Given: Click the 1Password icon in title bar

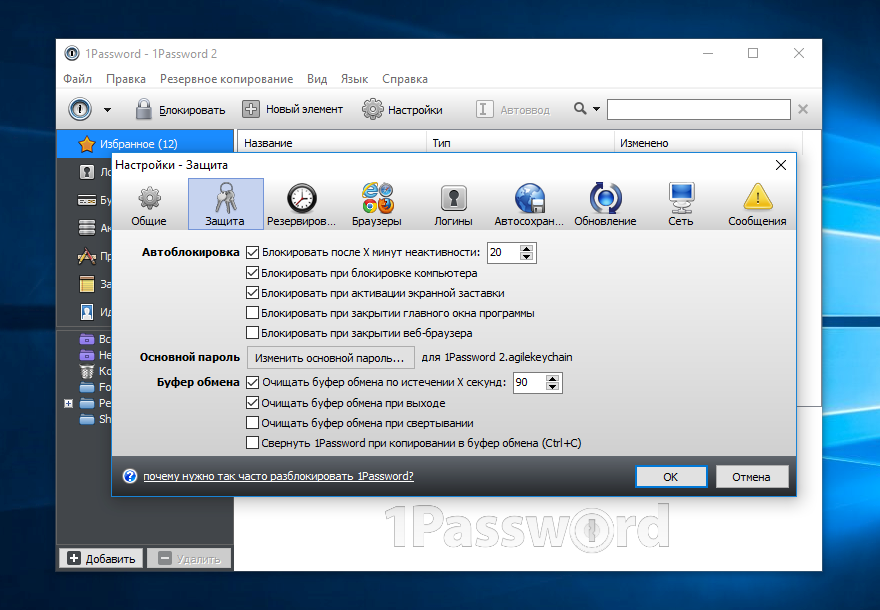Looking at the screenshot, I should (x=72, y=53).
